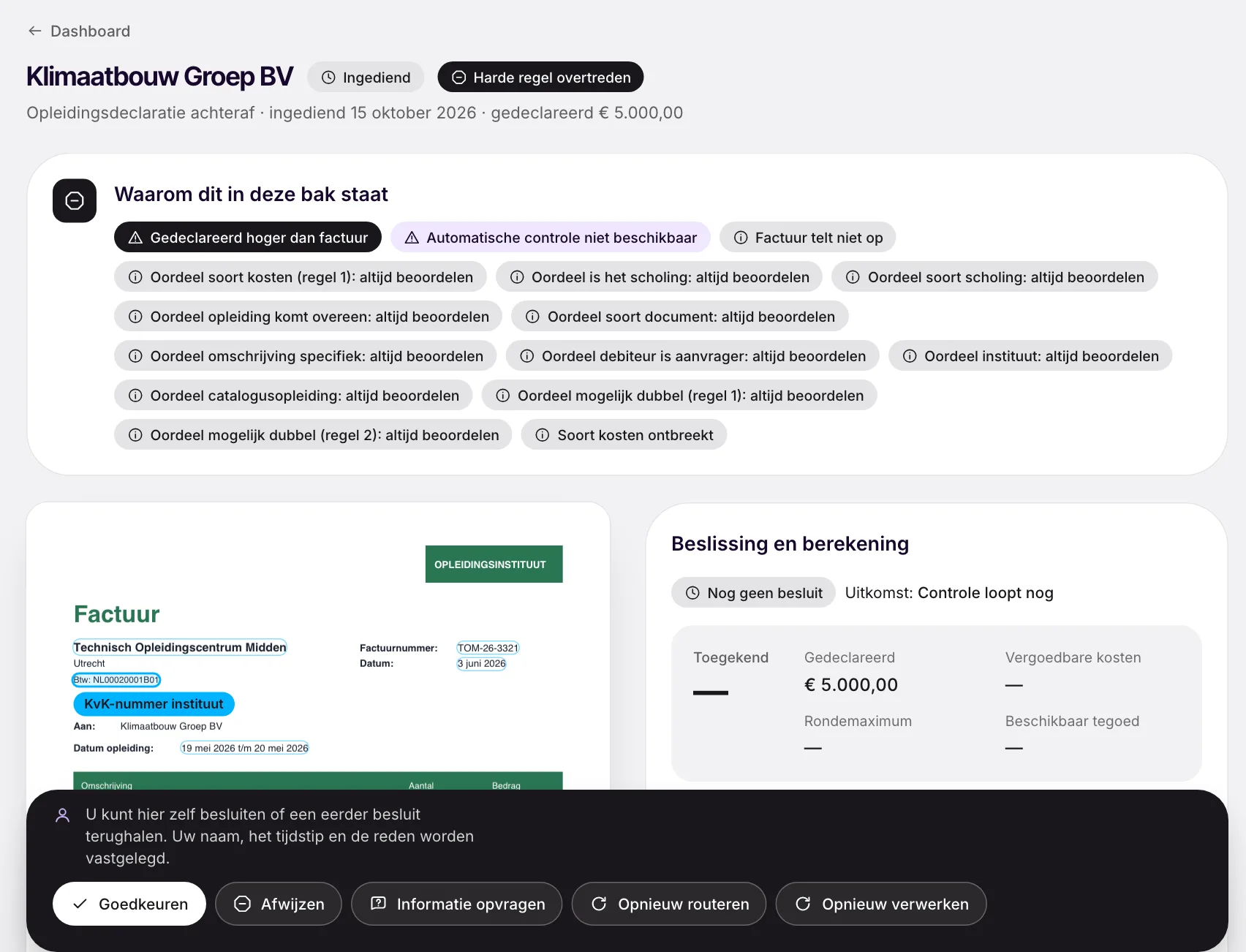The height and width of the screenshot is (952, 1246).
Task: Click info icon of 'Oordeel mogelijk dubbel (regel 1)'
Action: (x=503, y=396)
